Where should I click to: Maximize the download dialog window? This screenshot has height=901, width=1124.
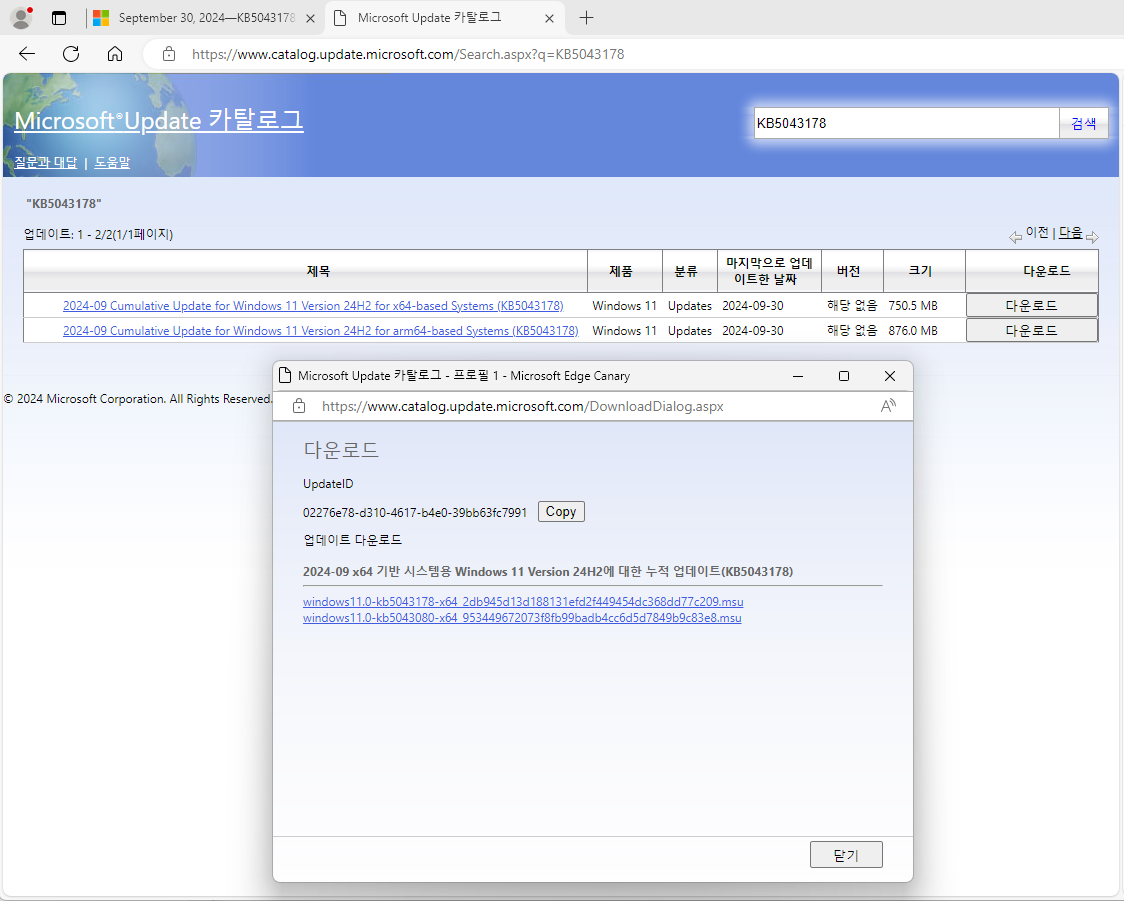pyautogui.click(x=844, y=376)
